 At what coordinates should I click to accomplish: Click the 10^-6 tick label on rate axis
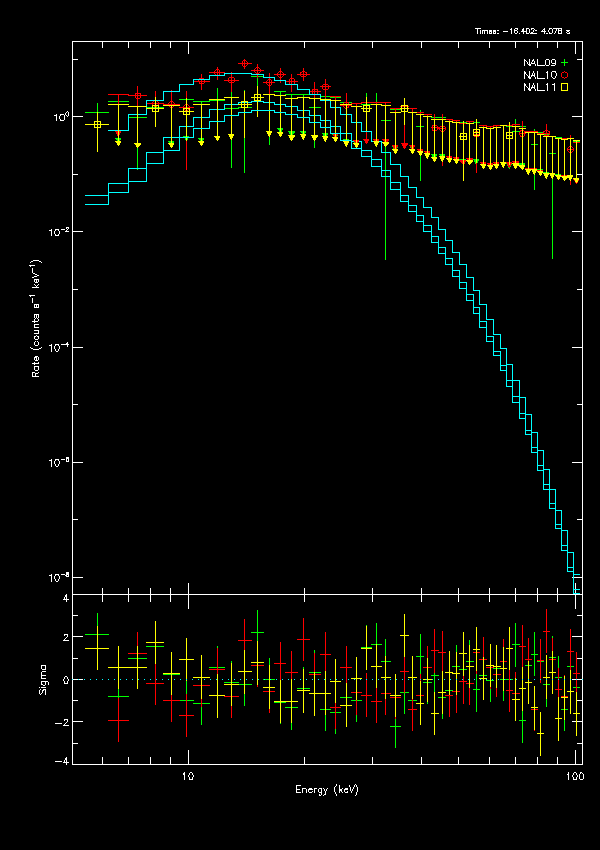[58, 462]
